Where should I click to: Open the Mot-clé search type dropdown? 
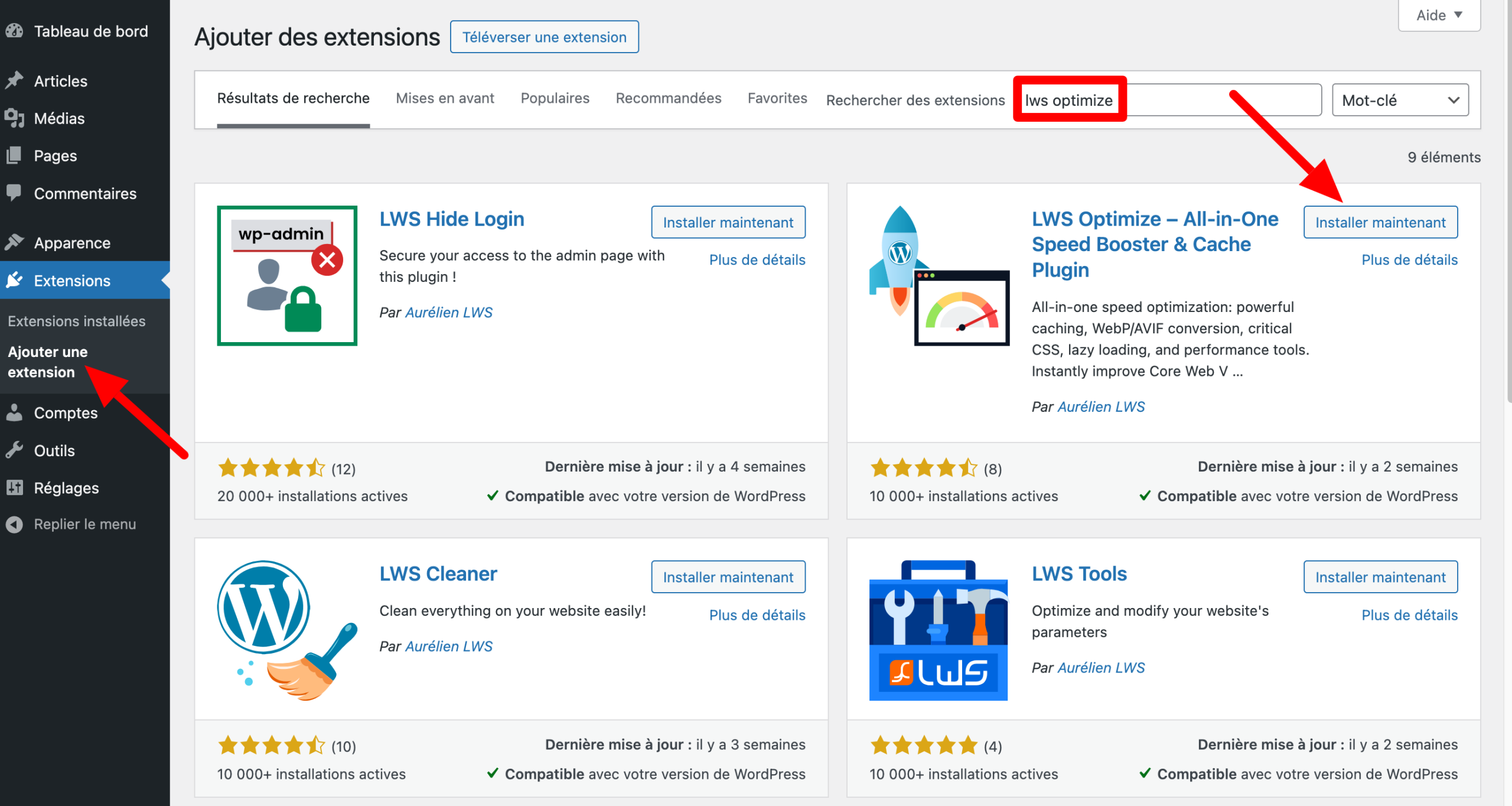click(1400, 100)
